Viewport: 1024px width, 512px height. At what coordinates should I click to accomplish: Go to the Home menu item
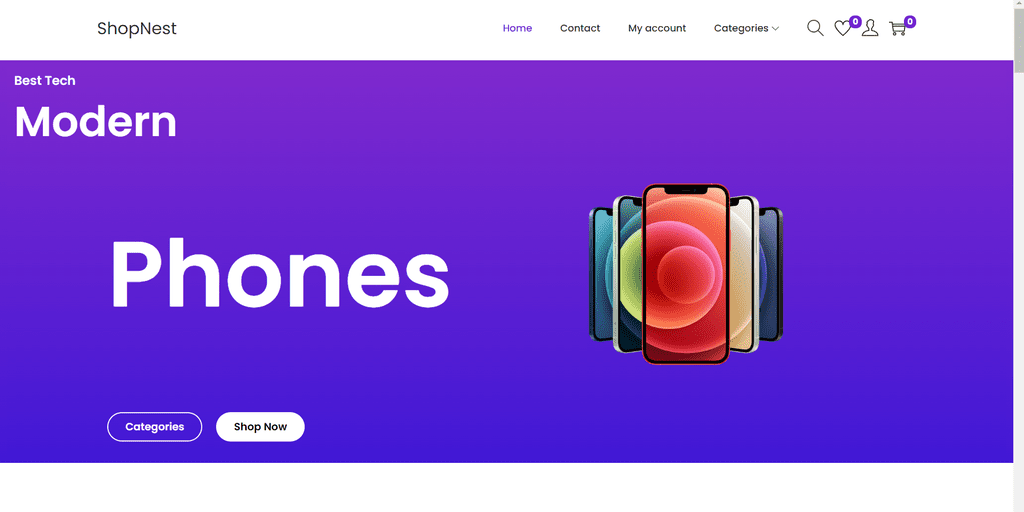tap(517, 28)
